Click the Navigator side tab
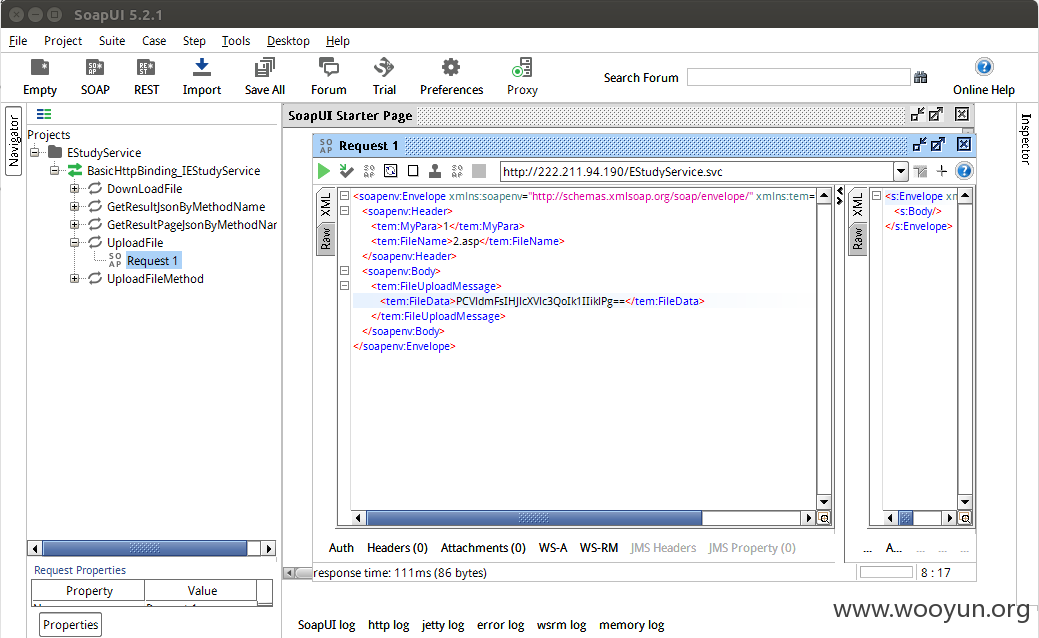1039x638 pixels. click(13, 141)
